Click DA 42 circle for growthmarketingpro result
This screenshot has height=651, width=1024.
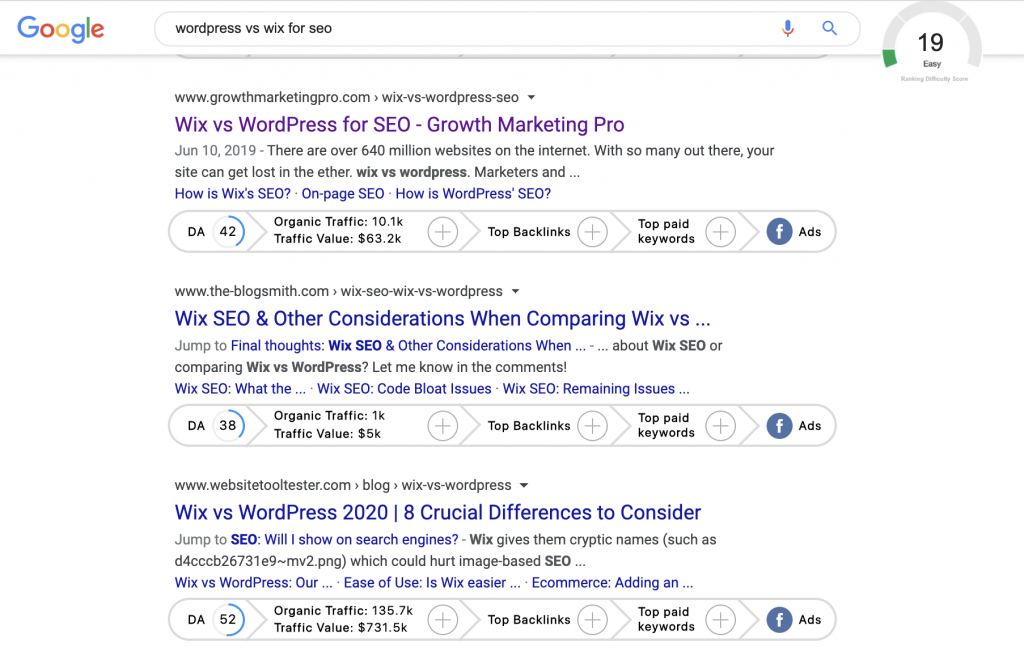pos(228,232)
